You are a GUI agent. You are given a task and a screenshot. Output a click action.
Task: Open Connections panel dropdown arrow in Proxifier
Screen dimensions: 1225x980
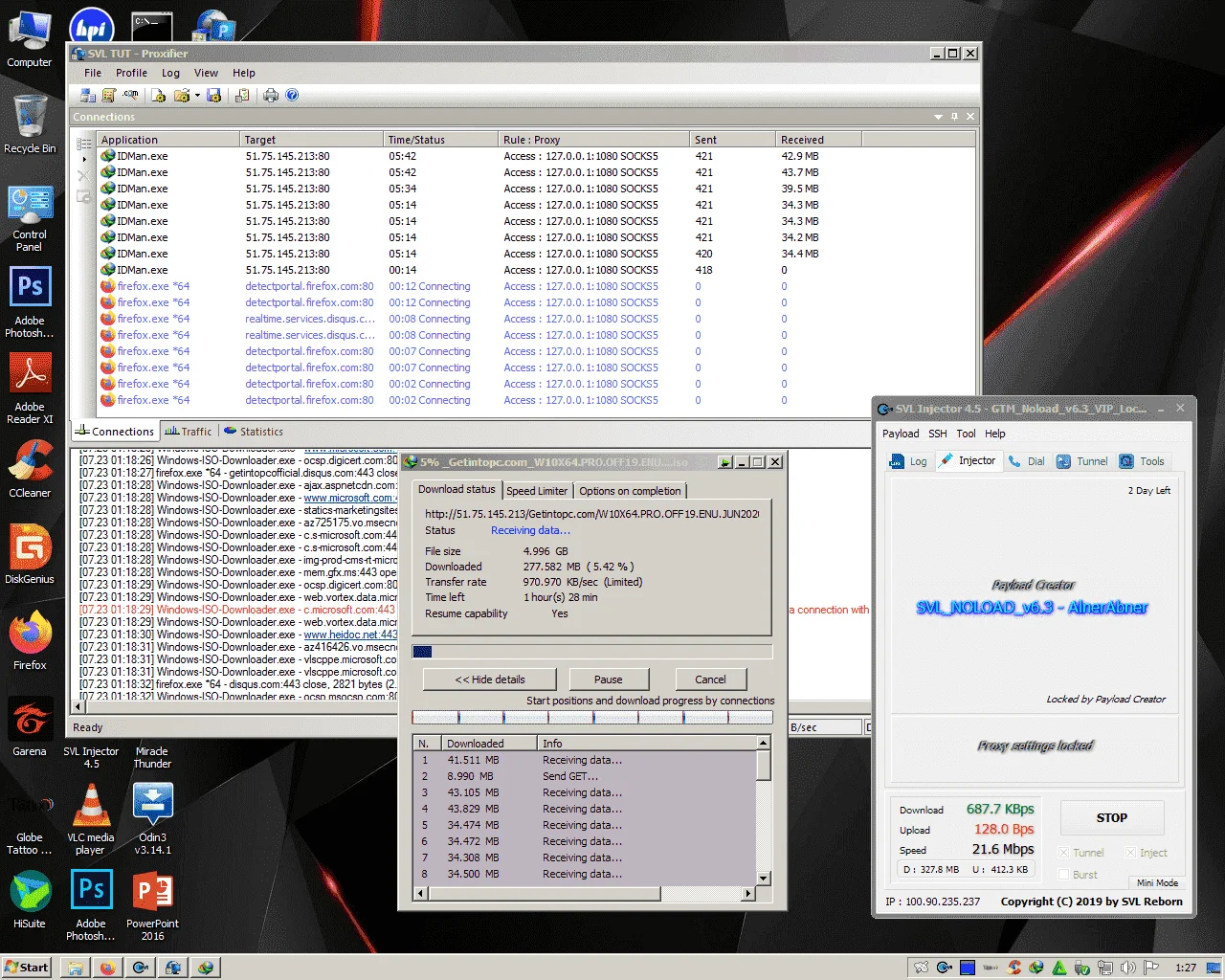point(938,117)
